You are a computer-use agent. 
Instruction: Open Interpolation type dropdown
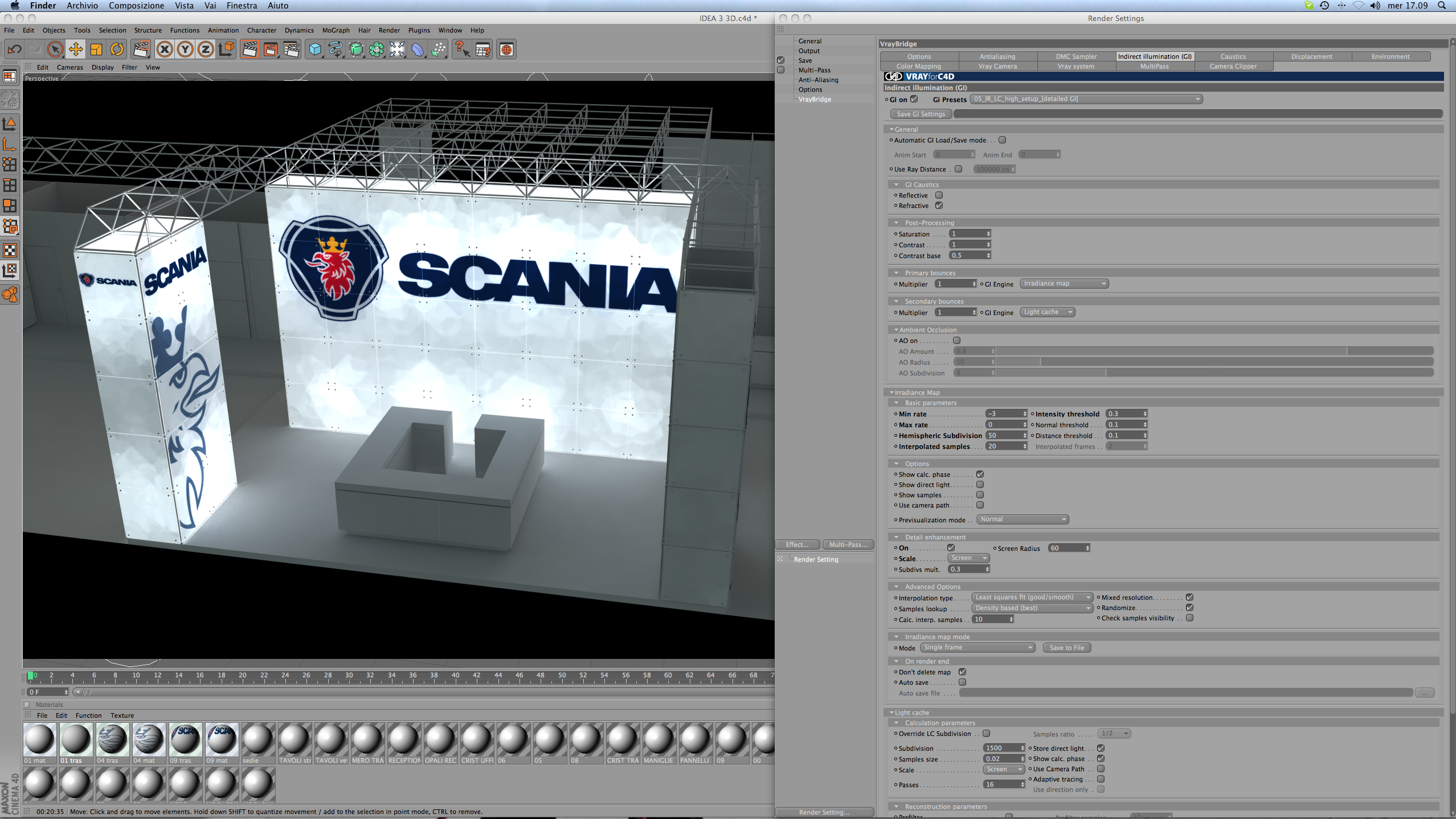(x=1032, y=597)
